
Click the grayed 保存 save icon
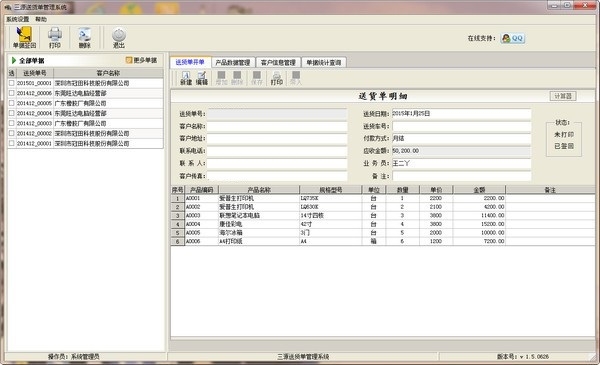(257, 78)
